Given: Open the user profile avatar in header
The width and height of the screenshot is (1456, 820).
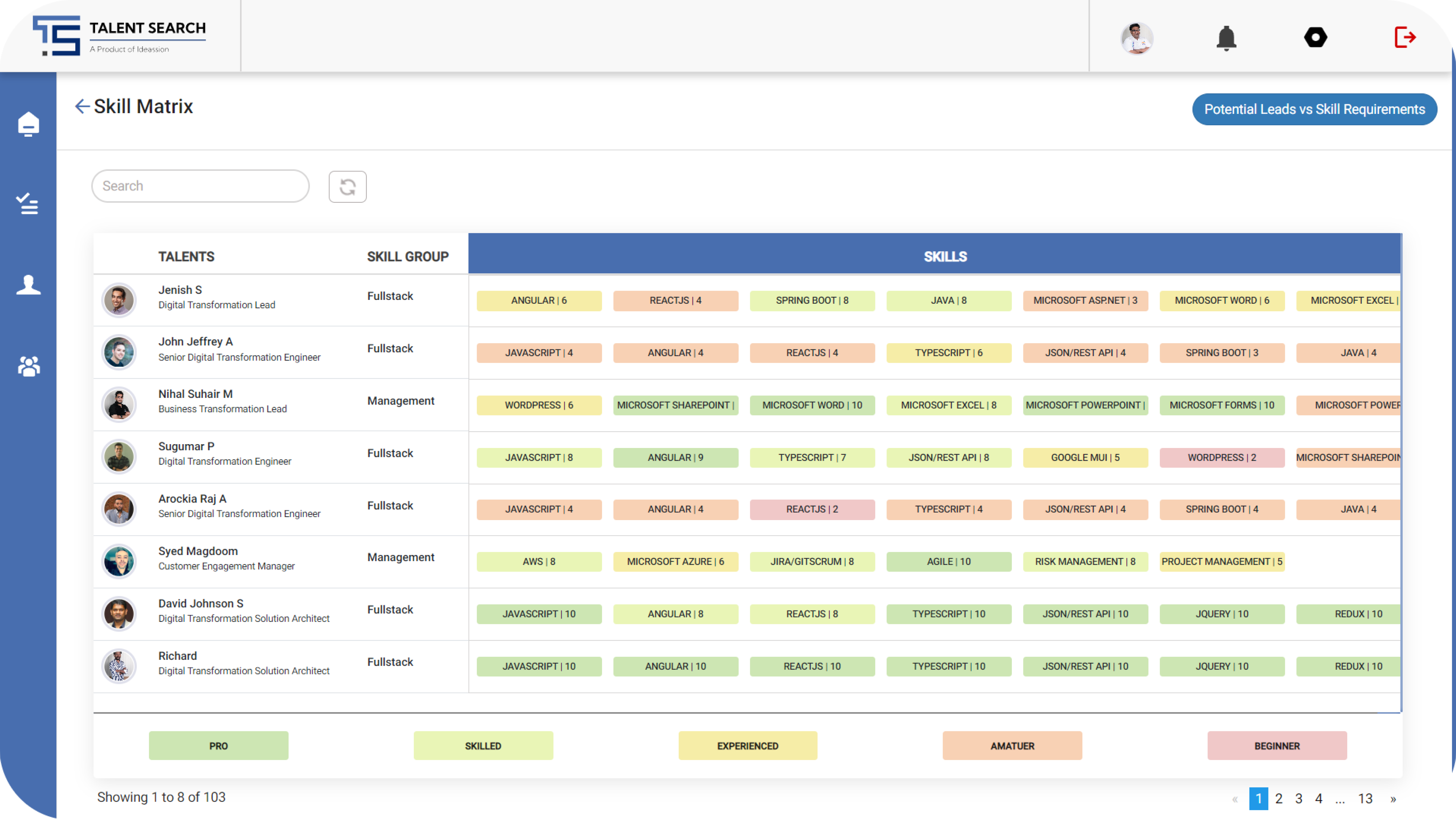Looking at the screenshot, I should [1137, 39].
